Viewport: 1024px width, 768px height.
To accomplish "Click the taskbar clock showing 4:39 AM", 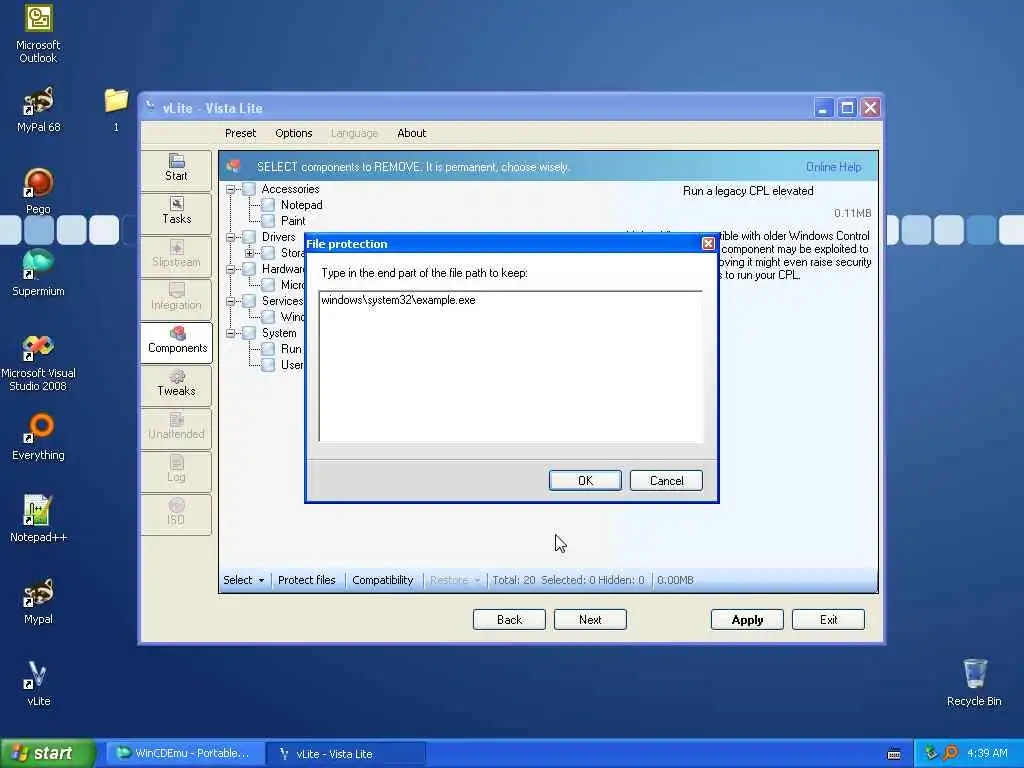I will [987, 754].
